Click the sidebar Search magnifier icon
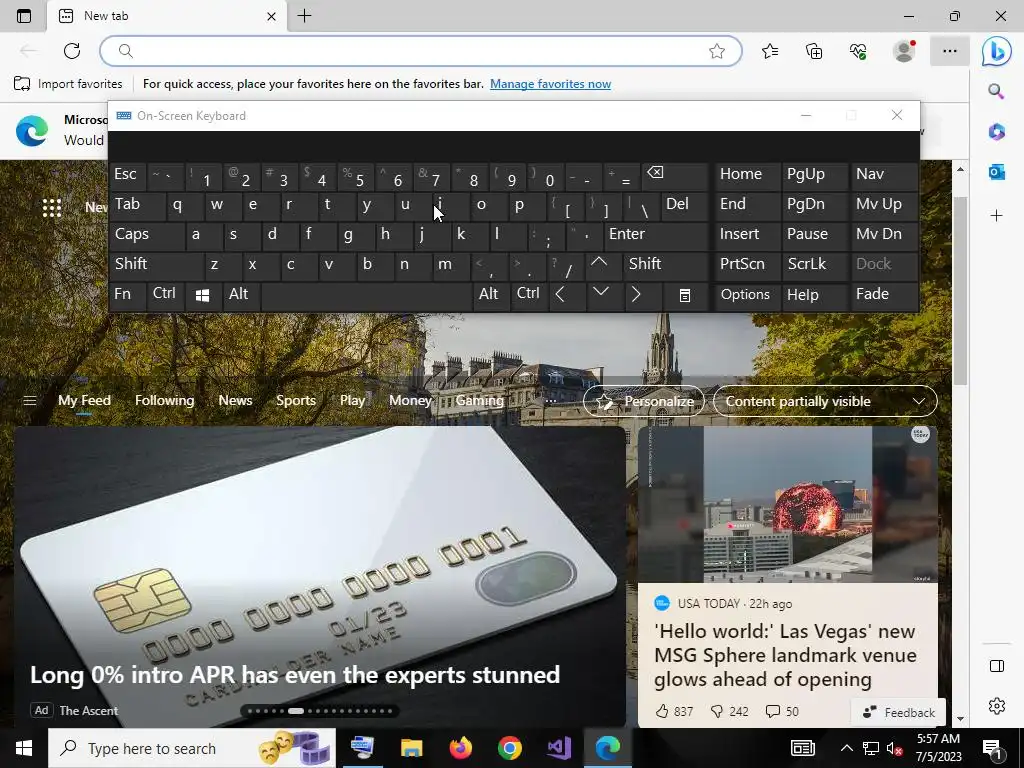Screen dimensions: 1024x768 tap(996, 91)
